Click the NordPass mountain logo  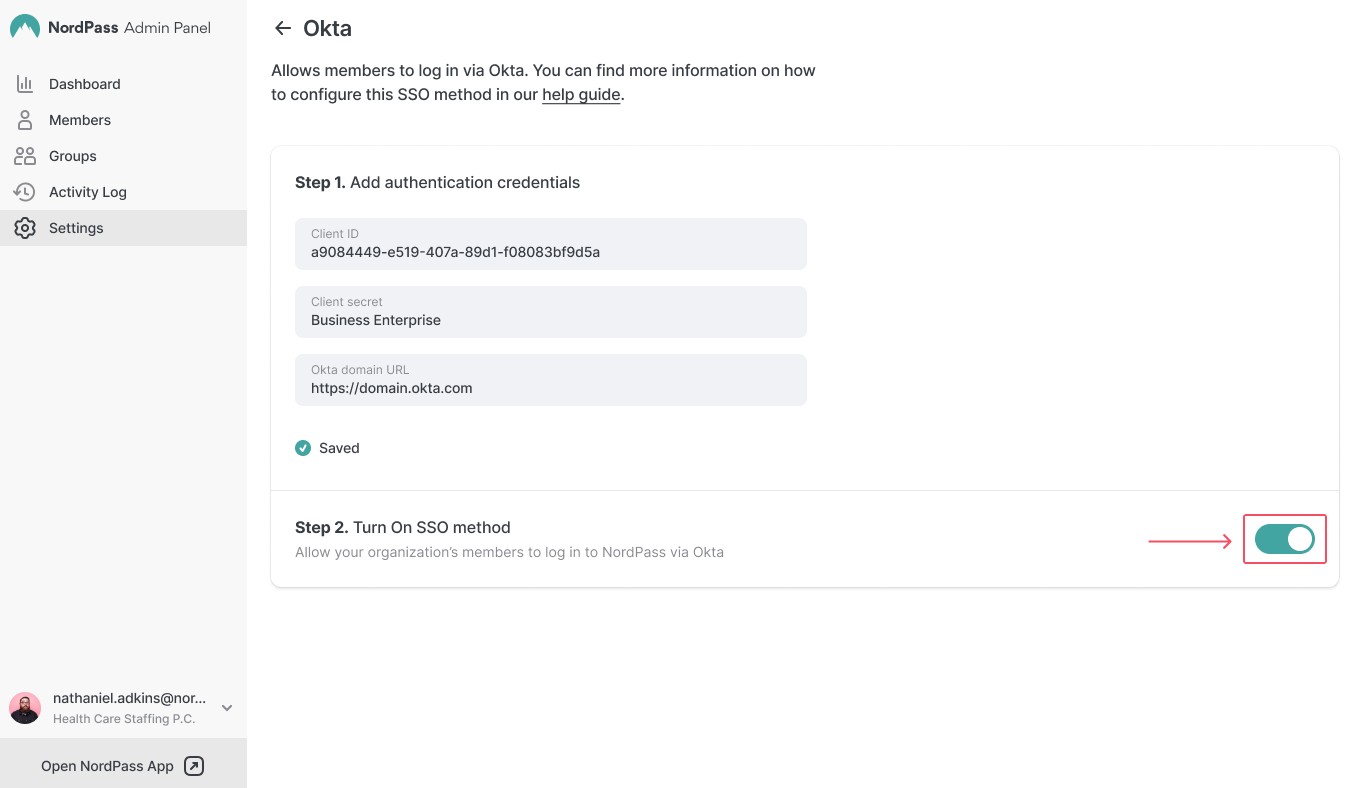[x=25, y=27]
